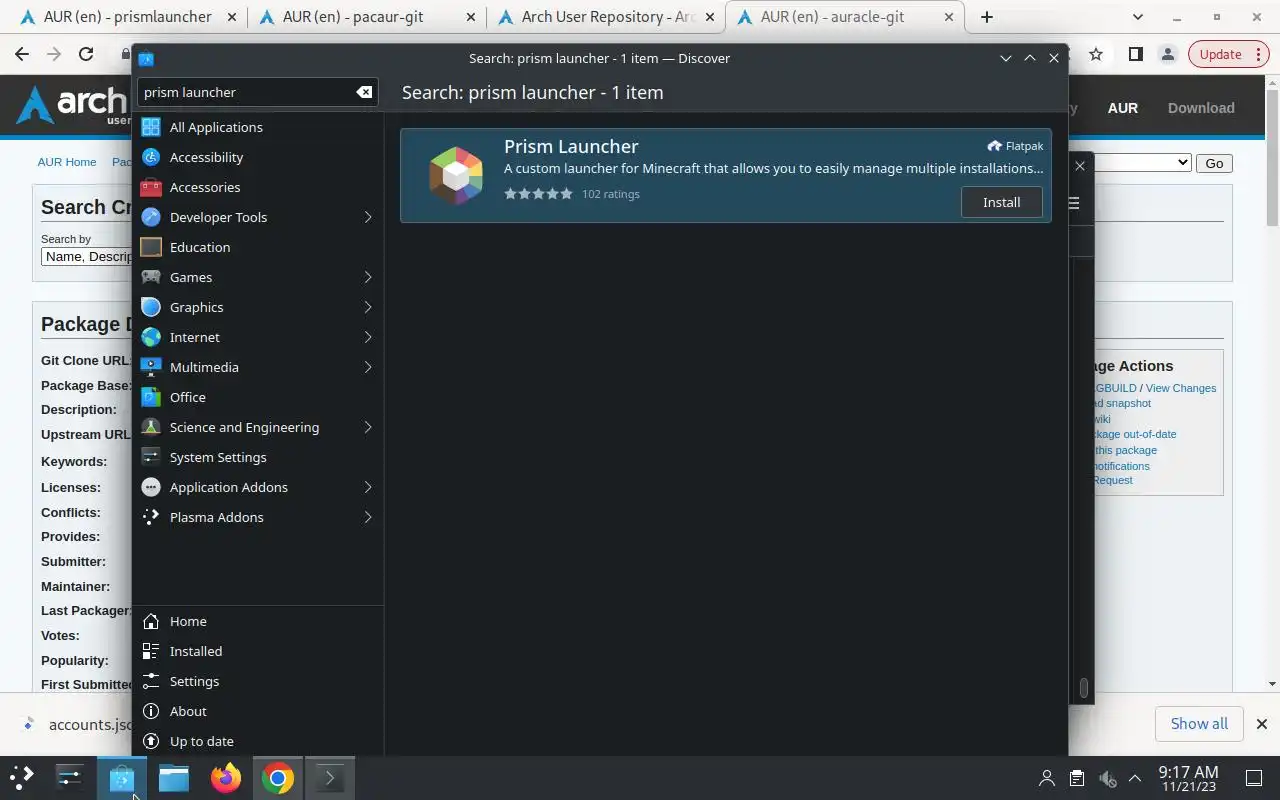
Task: Open Discover from the taskbar
Action: point(122,778)
